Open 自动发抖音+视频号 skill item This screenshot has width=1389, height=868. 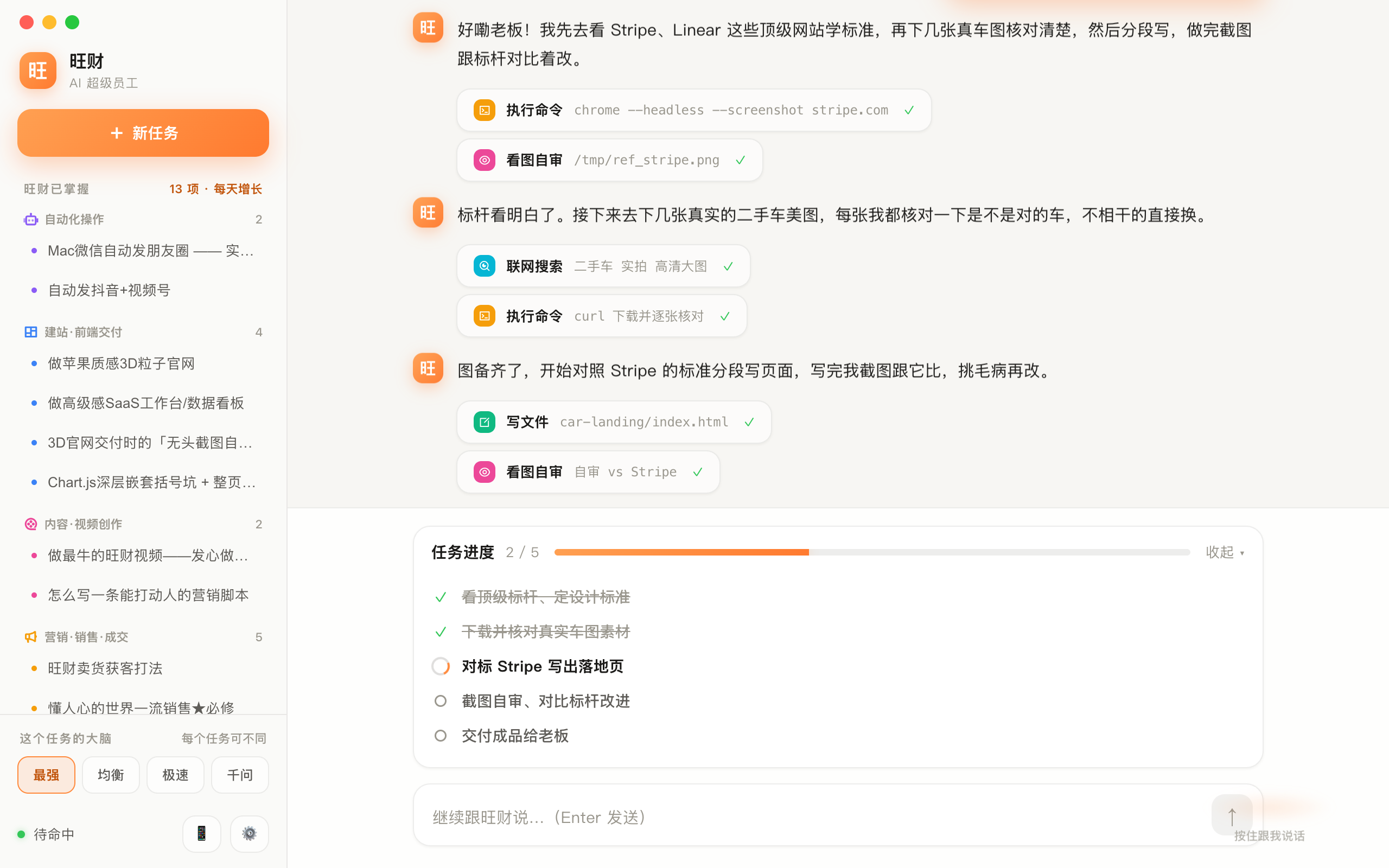tap(143, 290)
